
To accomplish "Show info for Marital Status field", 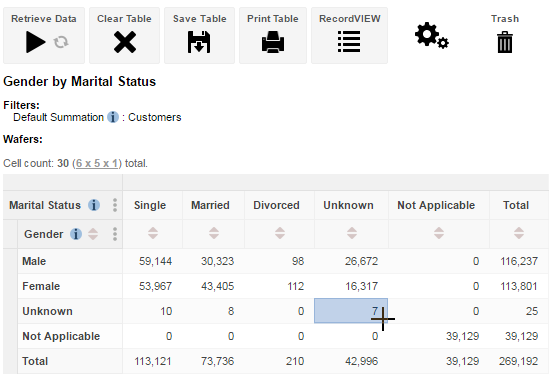I will coord(94,205).
